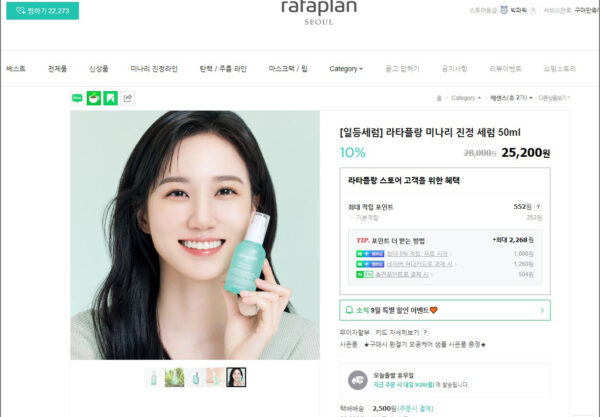Select the 신상품 menu item
Image resolution: width=600 pixels, height=417 pixels.
coord(99,69)
